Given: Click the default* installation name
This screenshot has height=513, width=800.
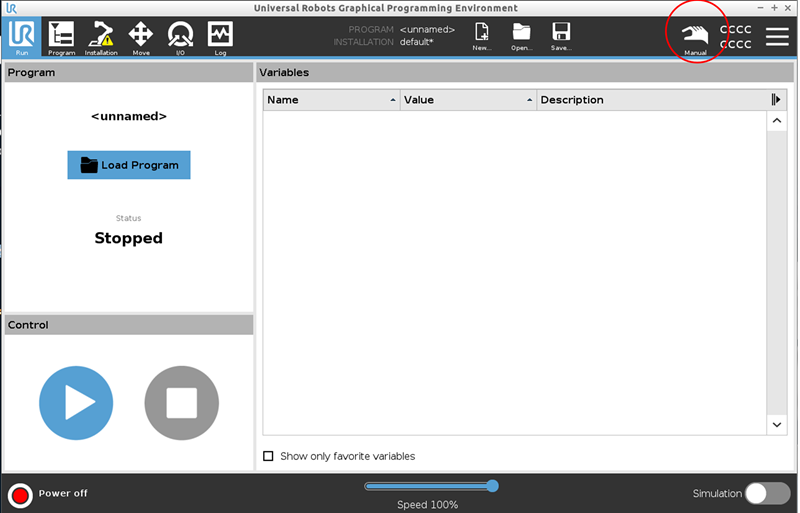Looking at the screenshot, I should tap(416, 42).
